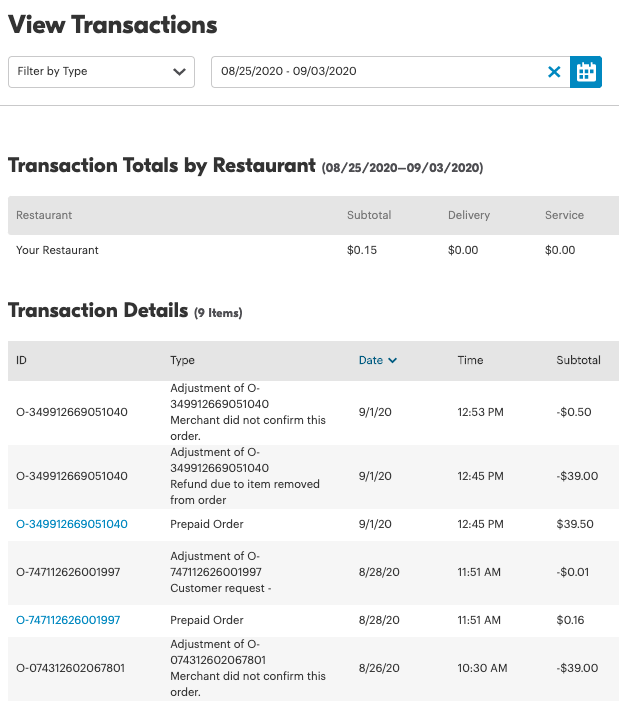
Task: Select the 12:53 PM row's order ID O-349912669051040
Action: click(72, 412)
